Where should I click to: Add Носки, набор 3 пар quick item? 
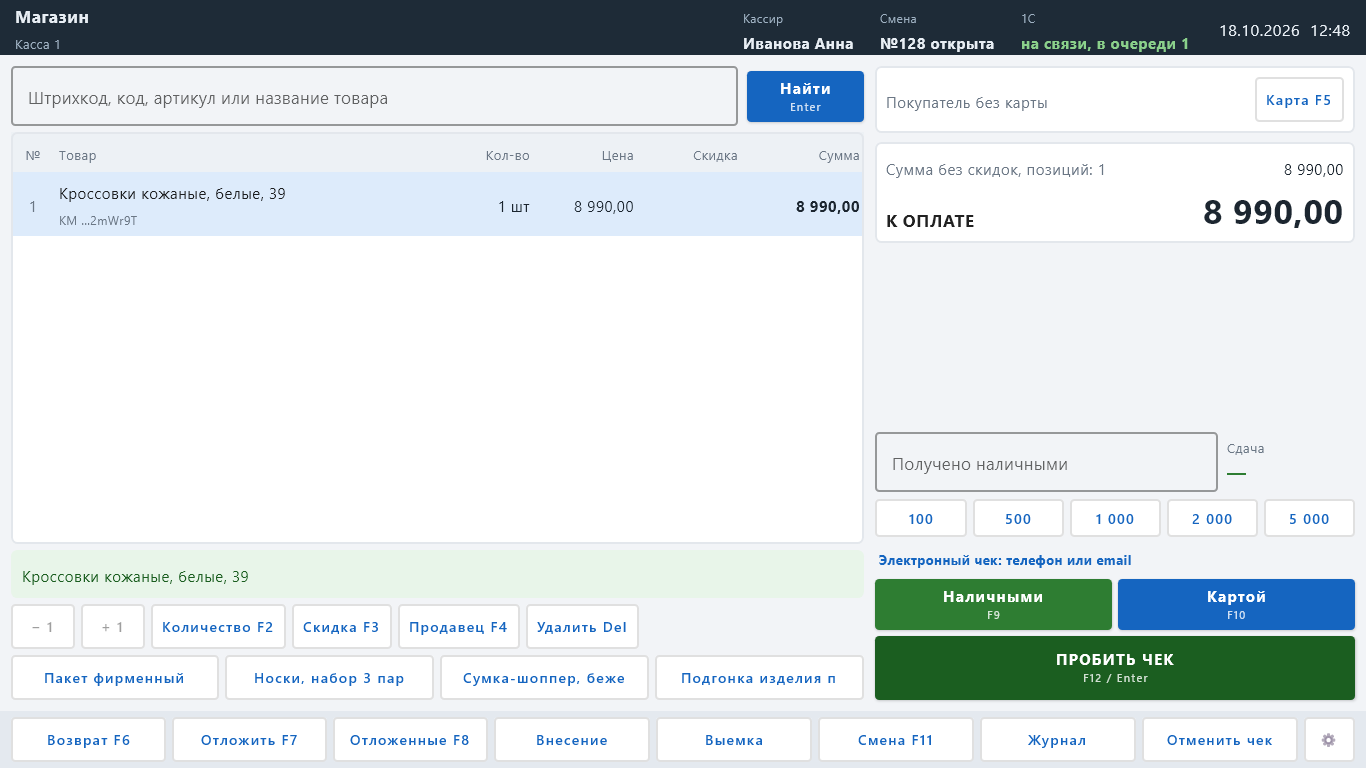tap(330, 678)
